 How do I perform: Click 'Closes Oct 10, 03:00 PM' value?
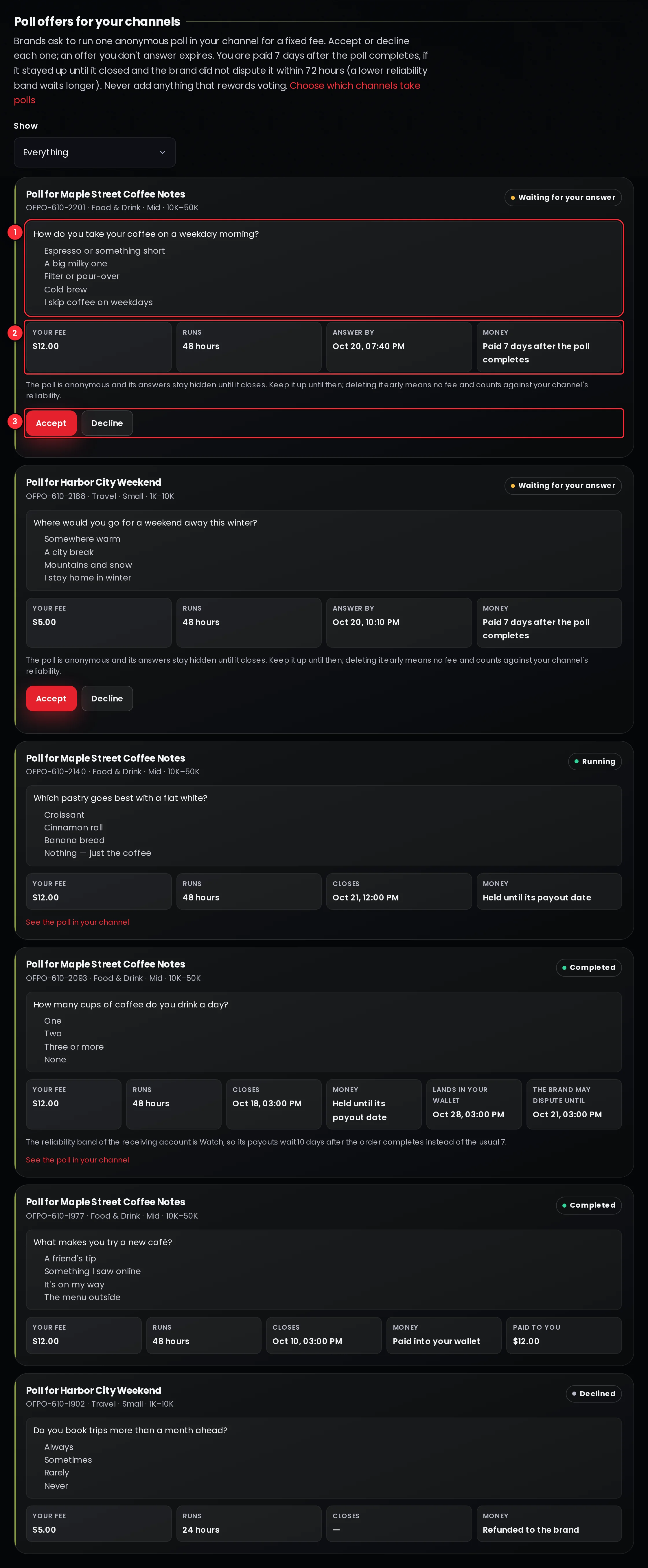[307, 1341]
